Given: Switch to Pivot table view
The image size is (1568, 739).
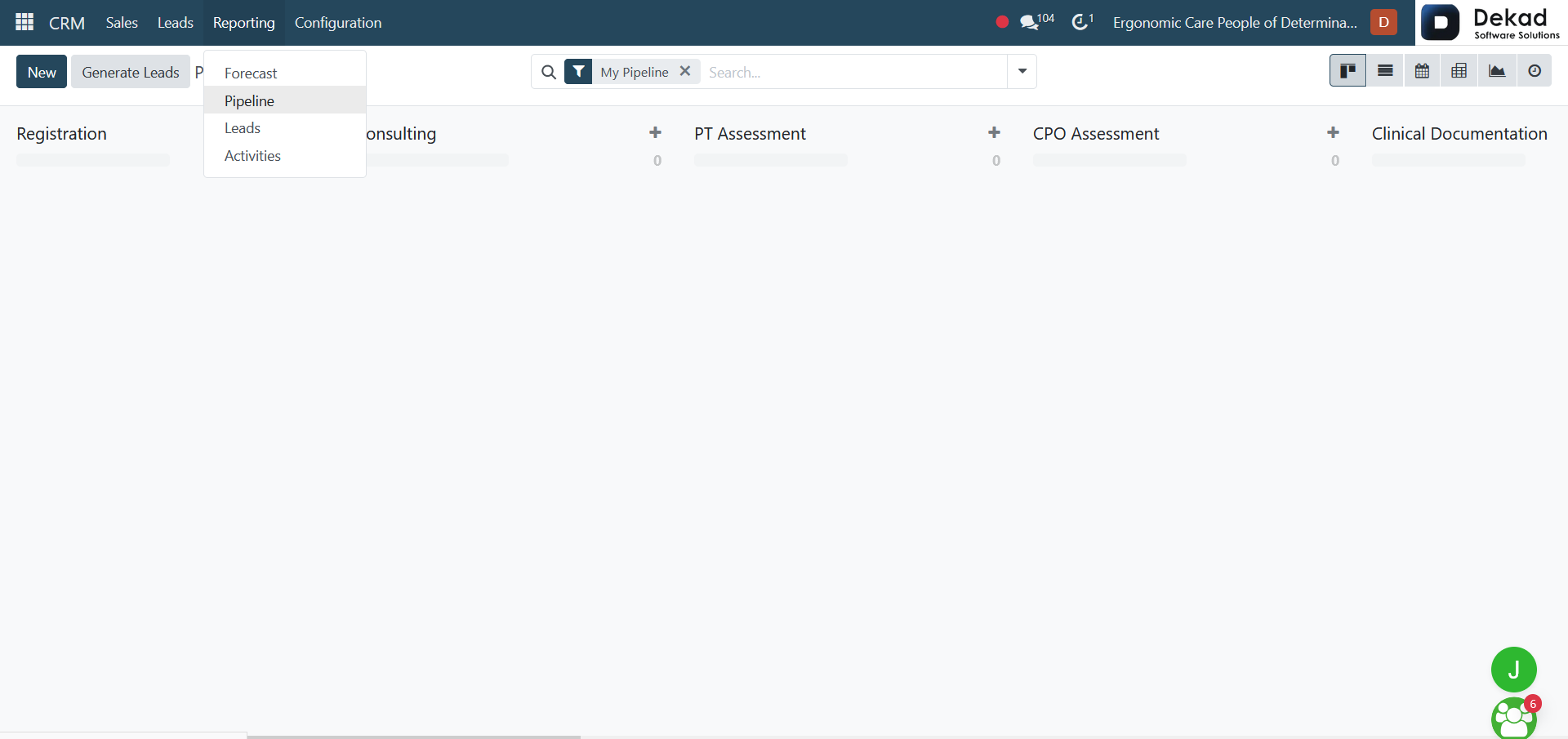Looking at the screenshot, I should 1459,71.
